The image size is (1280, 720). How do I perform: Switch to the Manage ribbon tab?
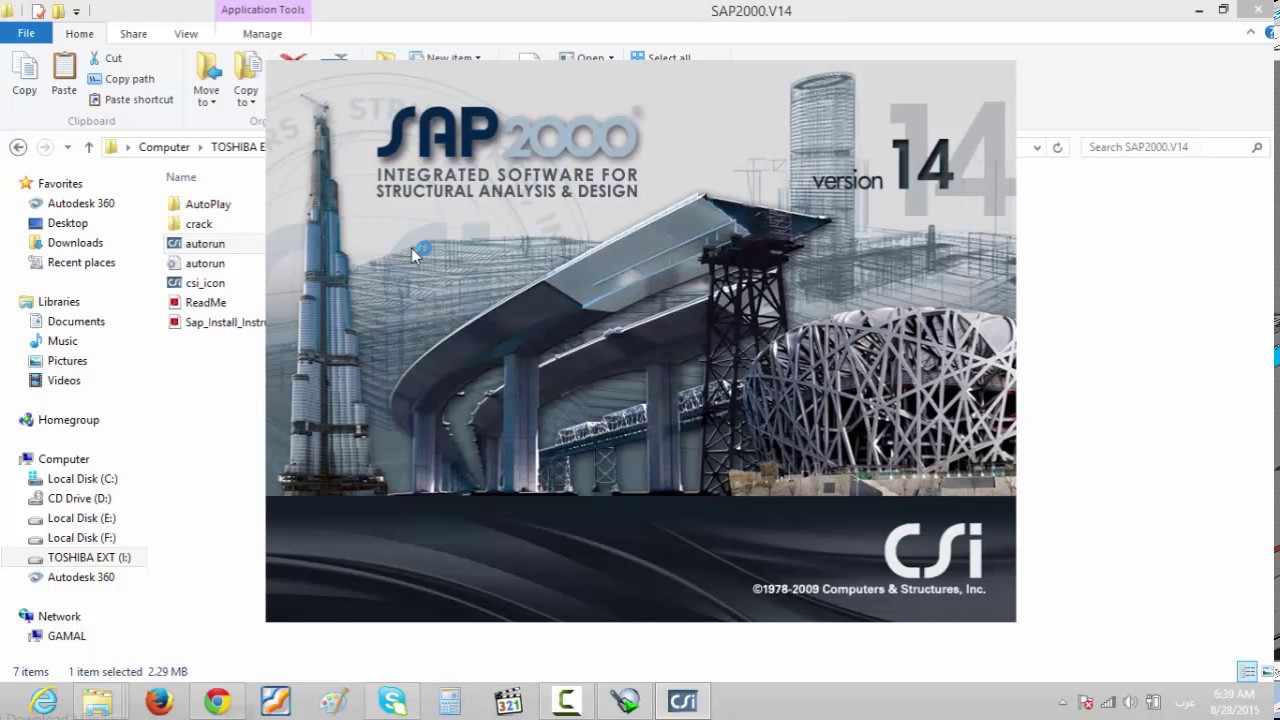click(262, 34)
